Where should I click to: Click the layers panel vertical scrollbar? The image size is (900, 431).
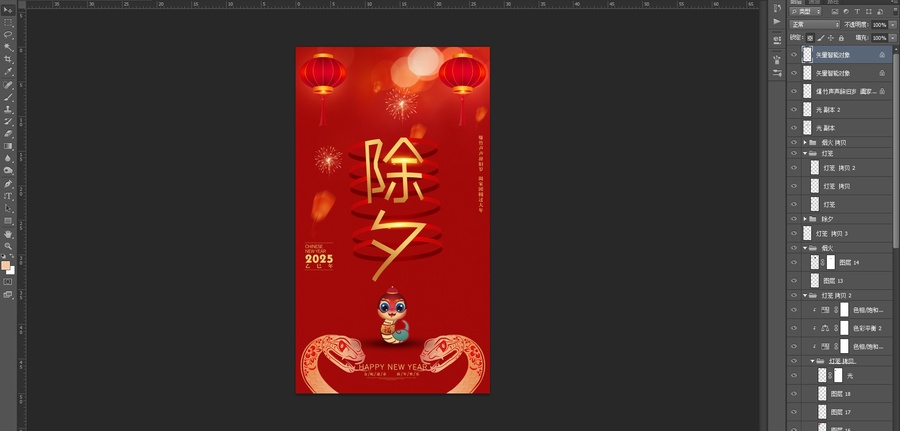[896, 149]
